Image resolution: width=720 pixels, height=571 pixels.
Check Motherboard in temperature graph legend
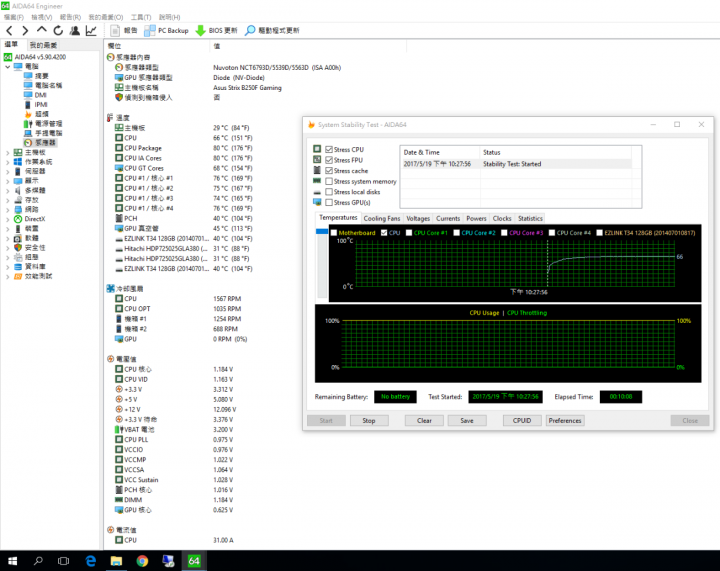coord(334,233)
